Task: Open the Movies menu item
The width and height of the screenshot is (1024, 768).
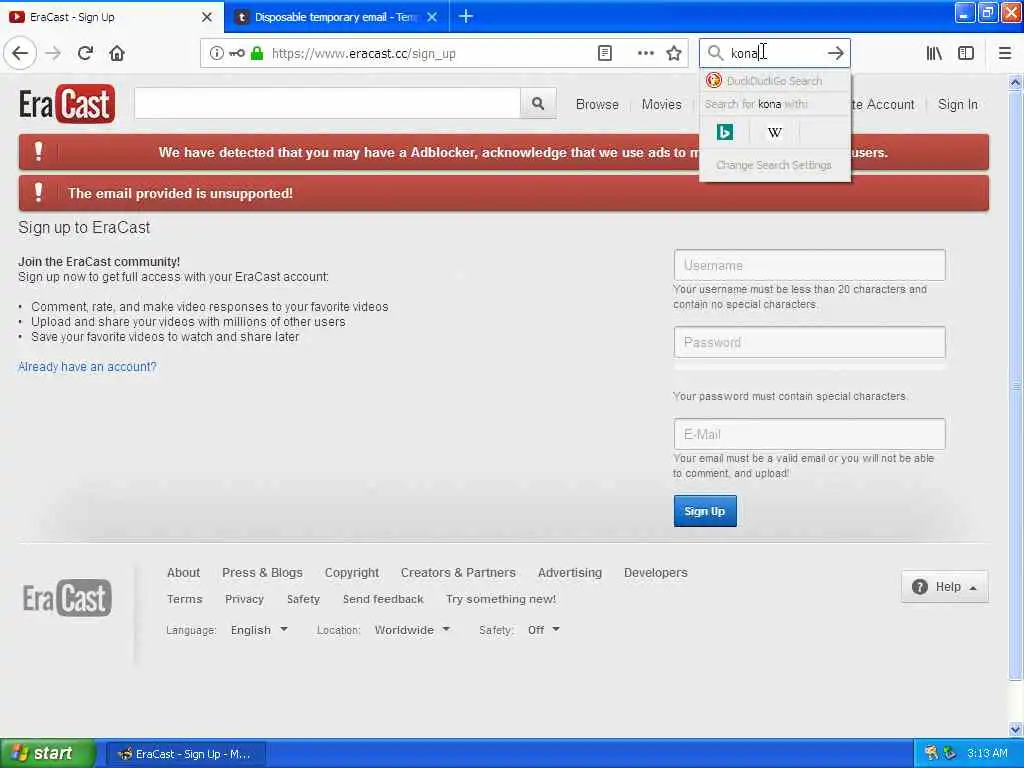Action: [x=661, y=104]
